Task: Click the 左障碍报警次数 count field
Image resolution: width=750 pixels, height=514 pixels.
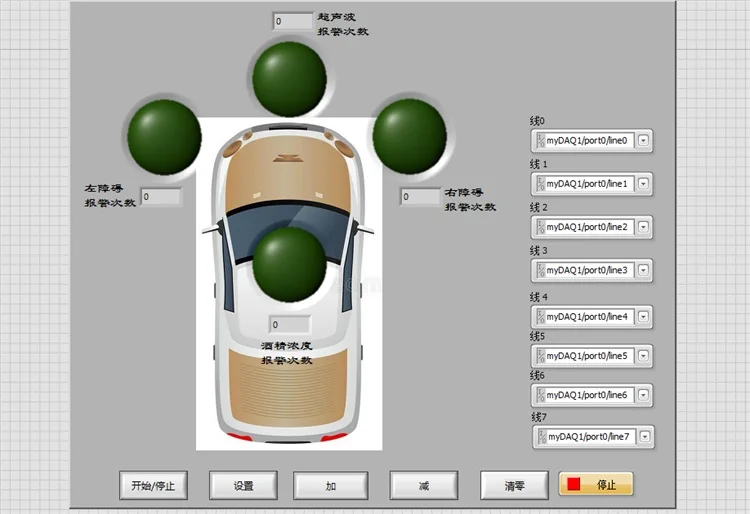Action: (x=161, y=197)
